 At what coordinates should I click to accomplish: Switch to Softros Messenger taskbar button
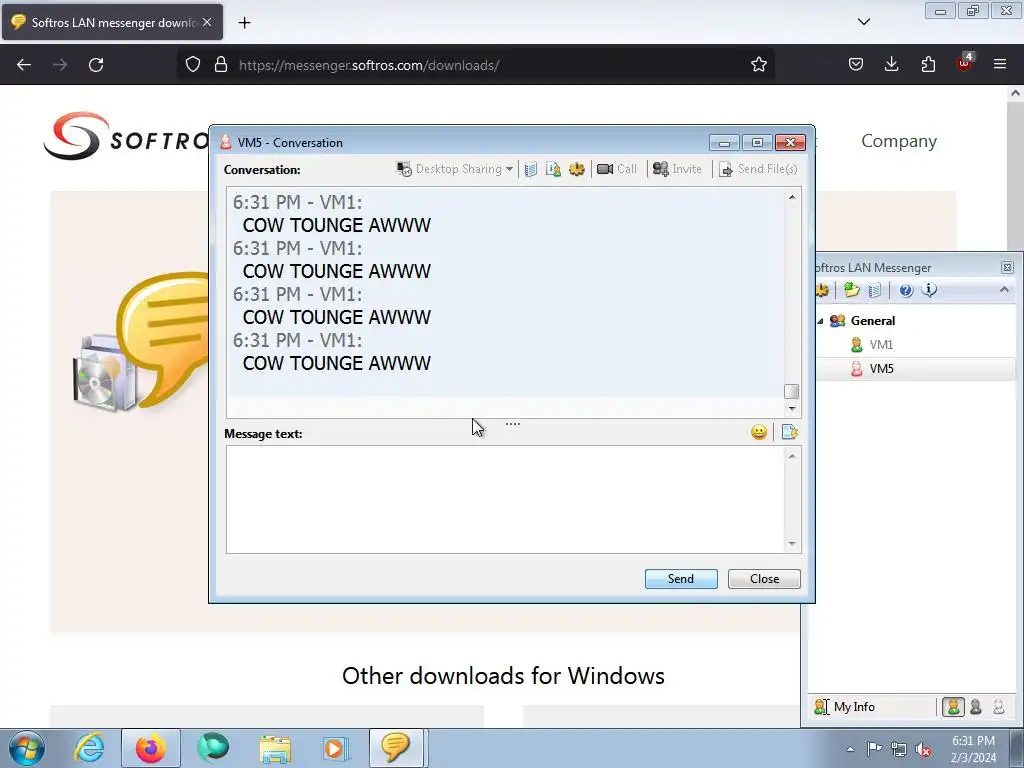(398, 748)
